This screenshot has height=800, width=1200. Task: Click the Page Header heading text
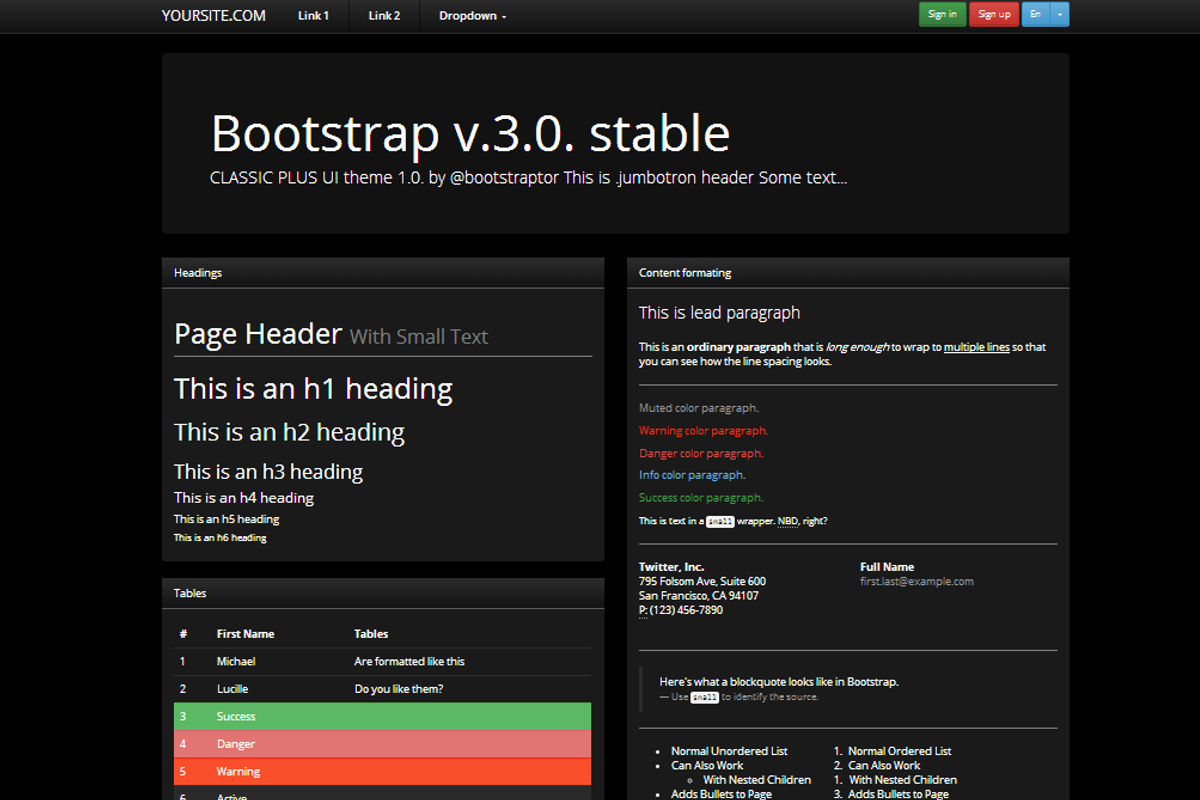point(258,334)
